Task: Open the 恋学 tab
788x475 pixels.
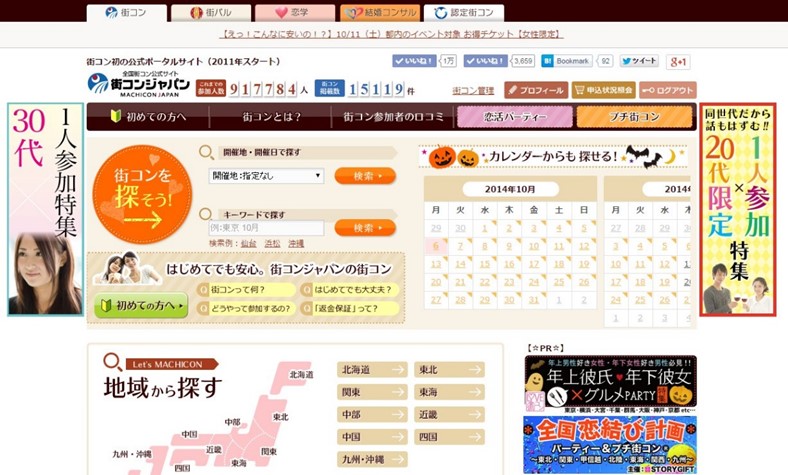Action: tap(295, 13)
